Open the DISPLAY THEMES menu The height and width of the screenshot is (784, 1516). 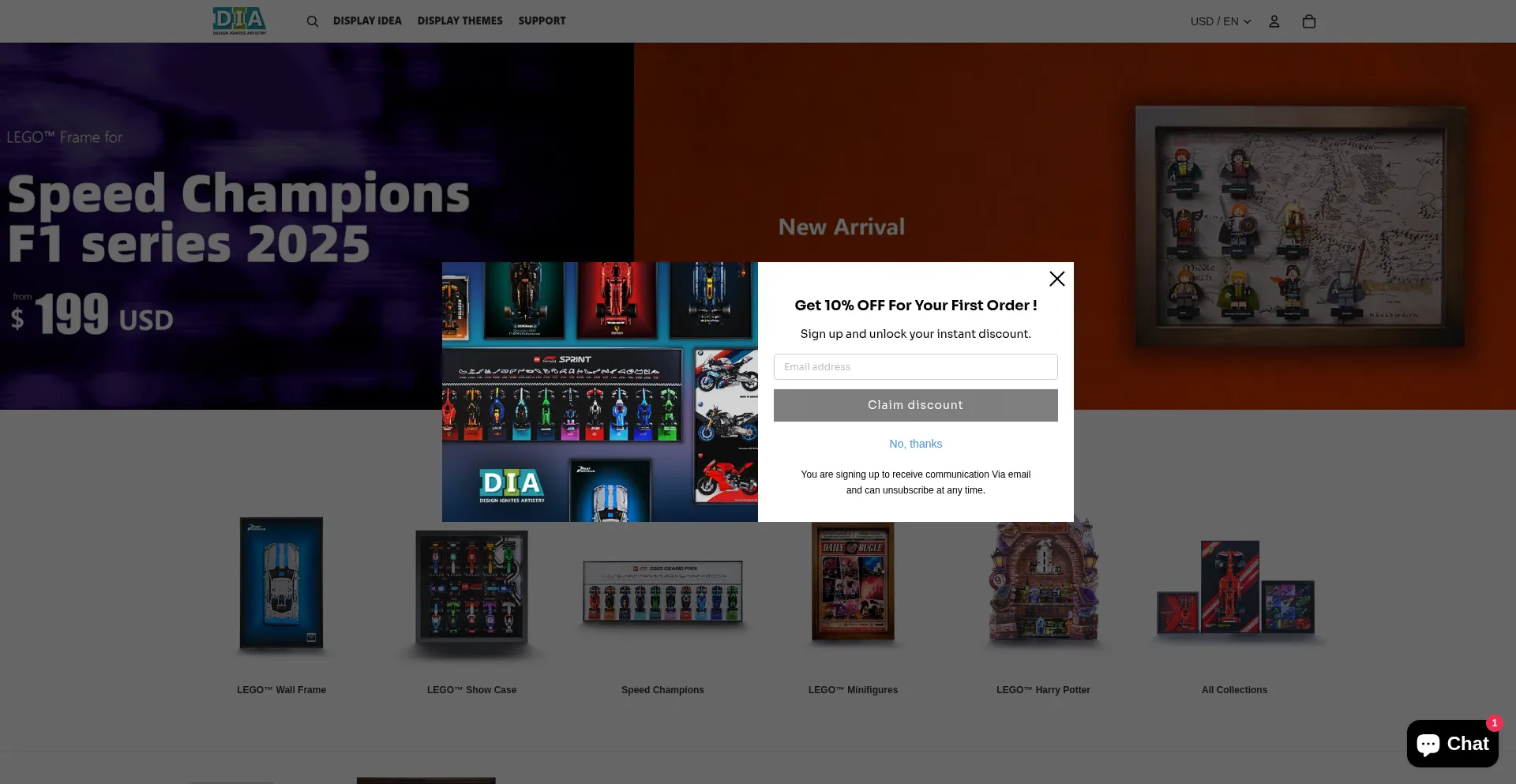point(460,21)
